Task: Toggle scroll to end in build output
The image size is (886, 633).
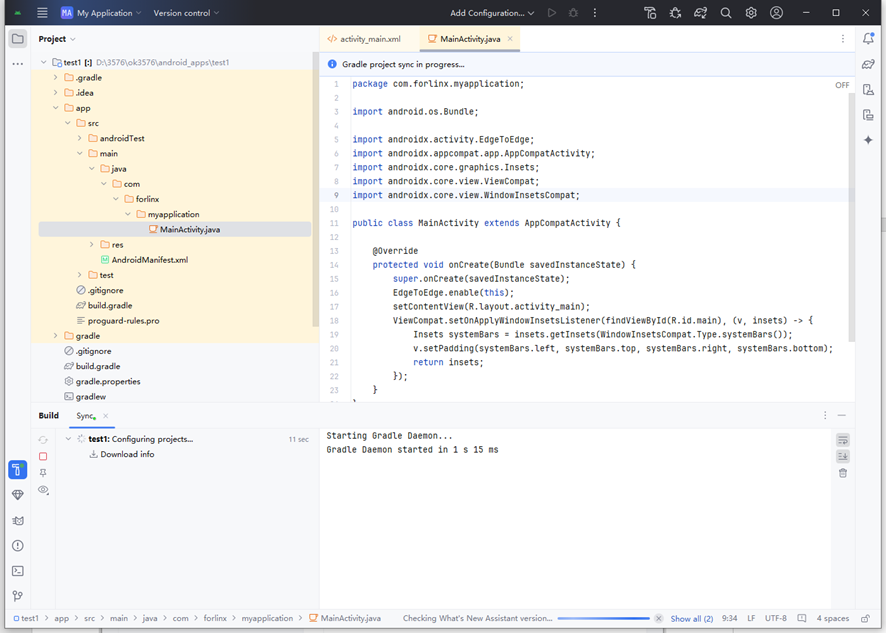Action: [x=843, y=456]
